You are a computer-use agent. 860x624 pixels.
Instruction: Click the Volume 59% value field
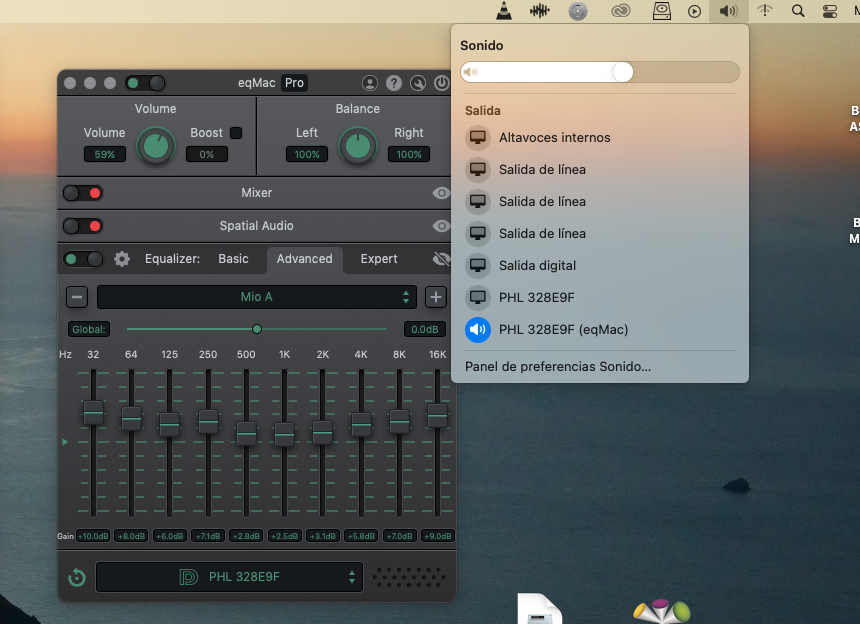[x=104, y=155]
